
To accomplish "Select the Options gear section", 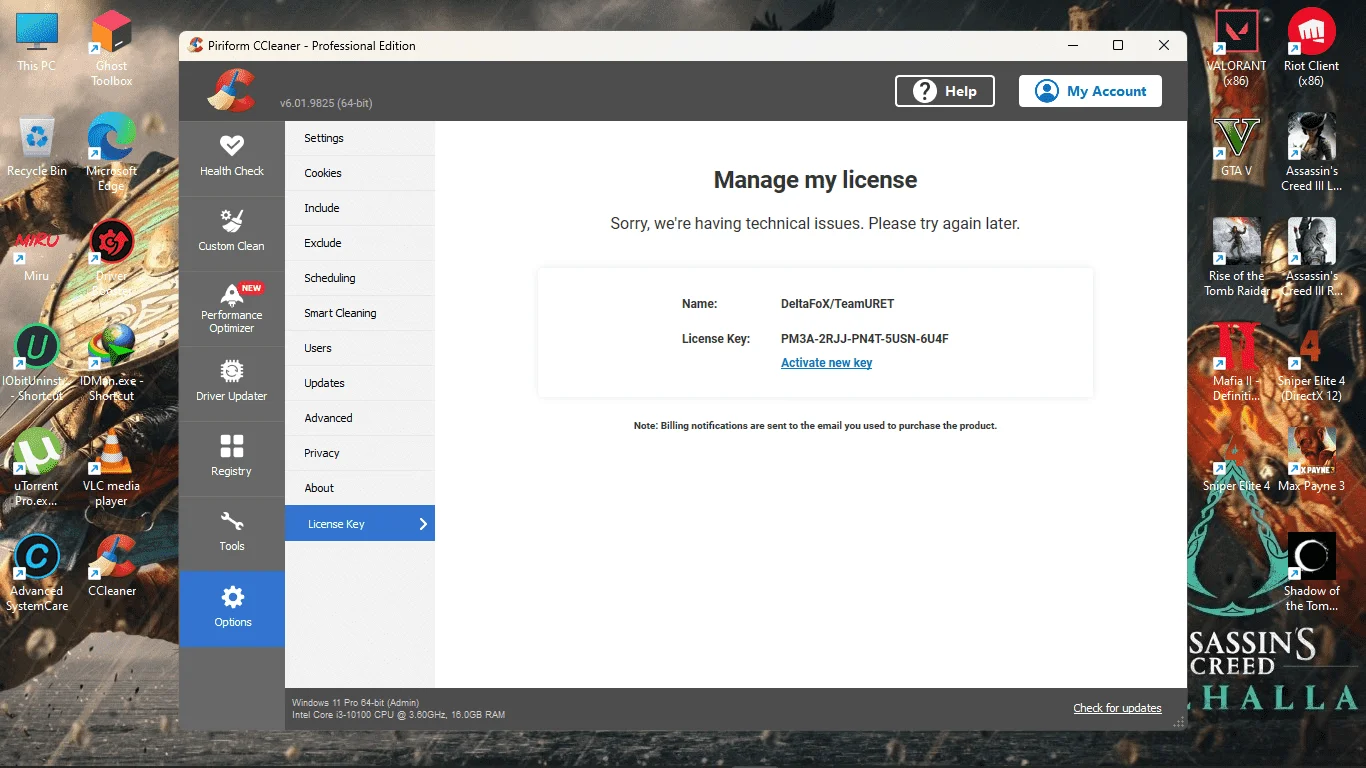I will 232,608.
